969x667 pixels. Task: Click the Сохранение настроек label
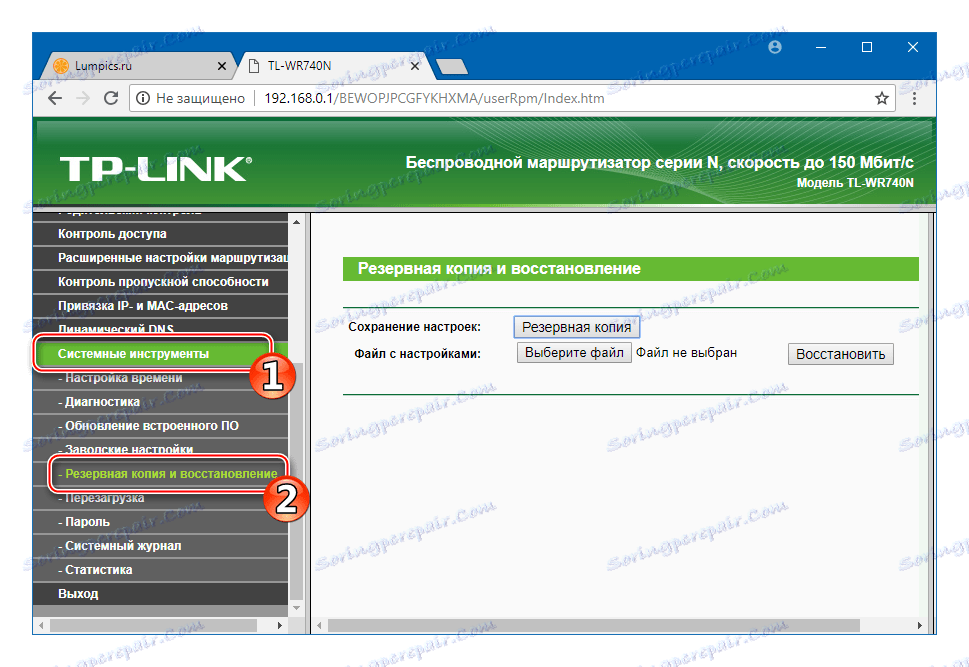coord(414,327)
